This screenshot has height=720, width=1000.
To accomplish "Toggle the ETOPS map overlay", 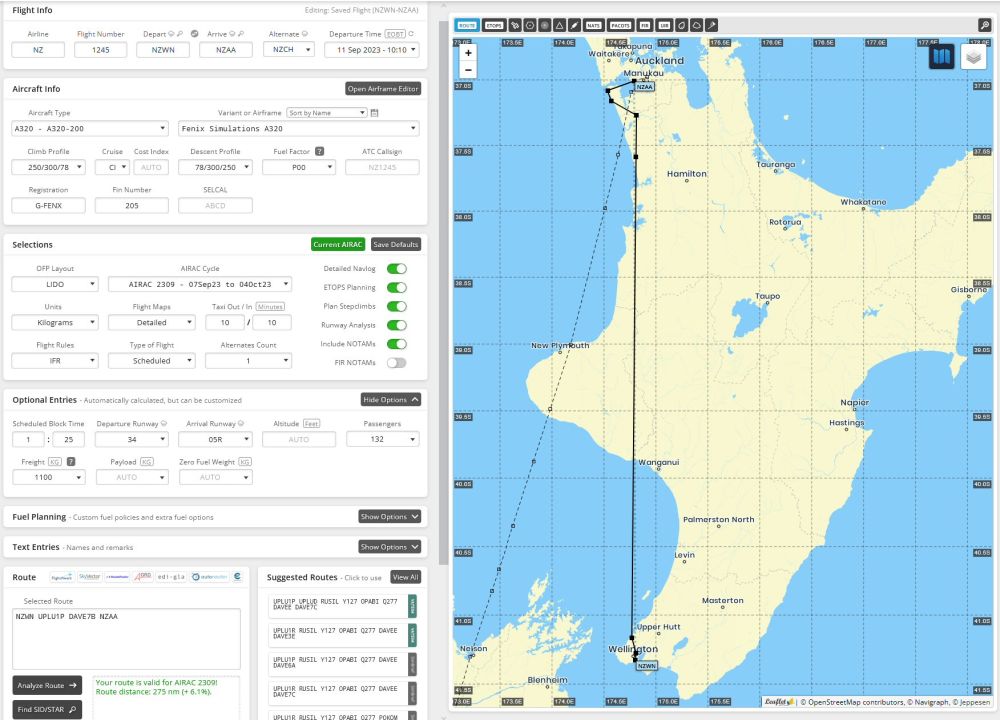I will click(x=494, y=26).
